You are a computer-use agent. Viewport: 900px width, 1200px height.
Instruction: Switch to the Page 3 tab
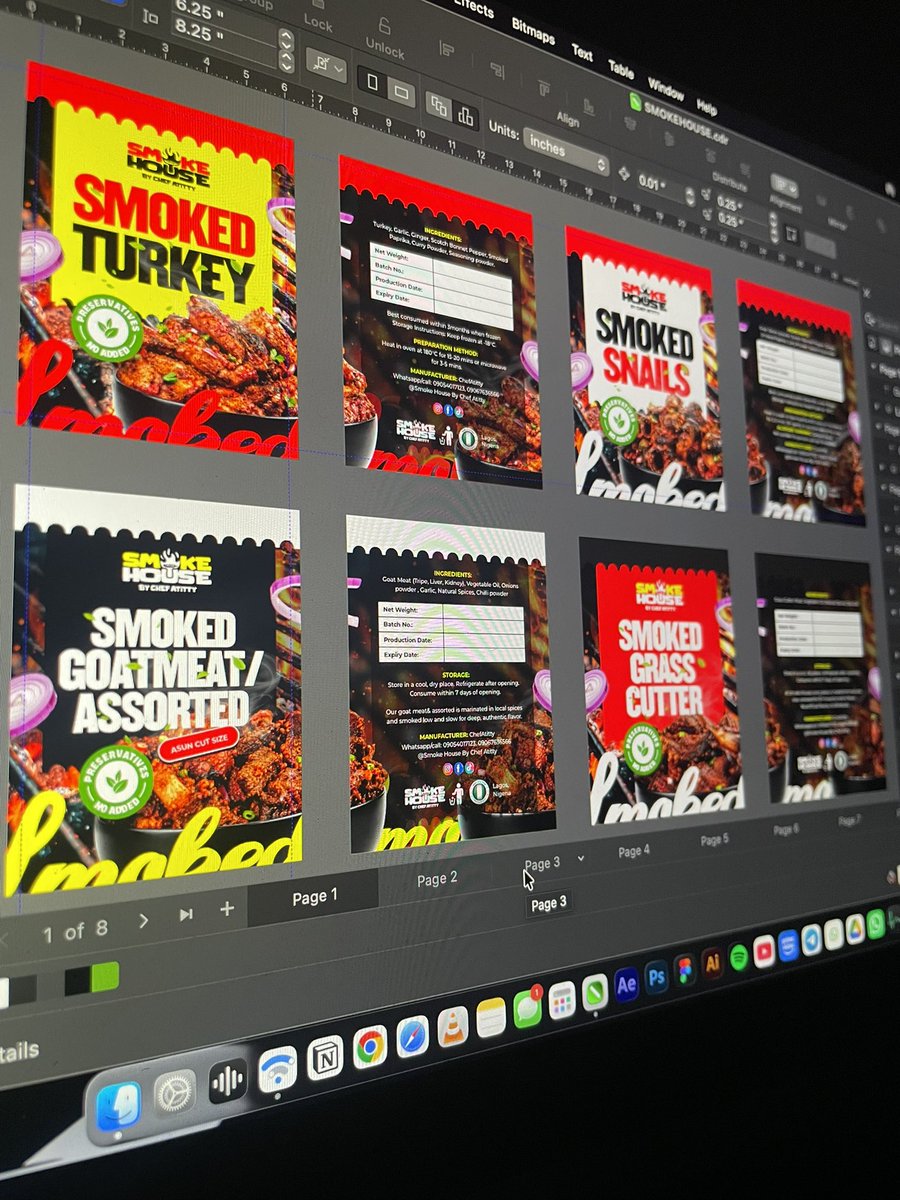pyautogui.click(x=543, y=863)
